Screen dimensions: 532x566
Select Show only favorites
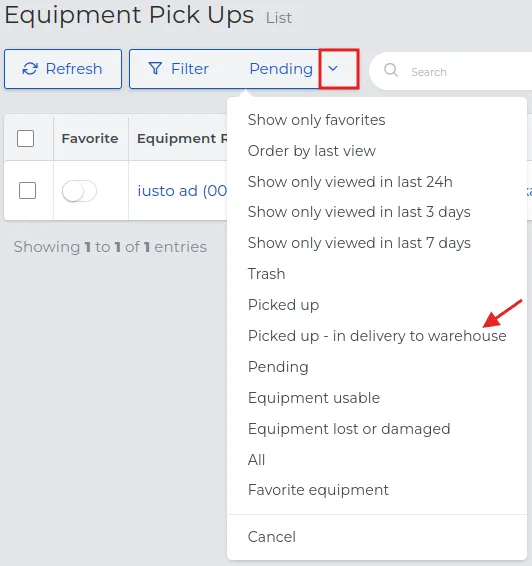[317, 120]
